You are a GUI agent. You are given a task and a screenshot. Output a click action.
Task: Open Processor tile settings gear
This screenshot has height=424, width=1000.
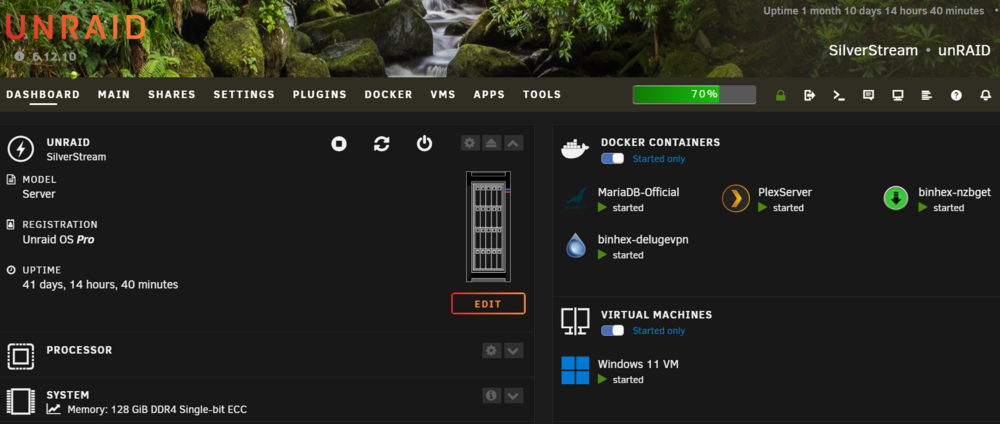(x=491, y=350)
